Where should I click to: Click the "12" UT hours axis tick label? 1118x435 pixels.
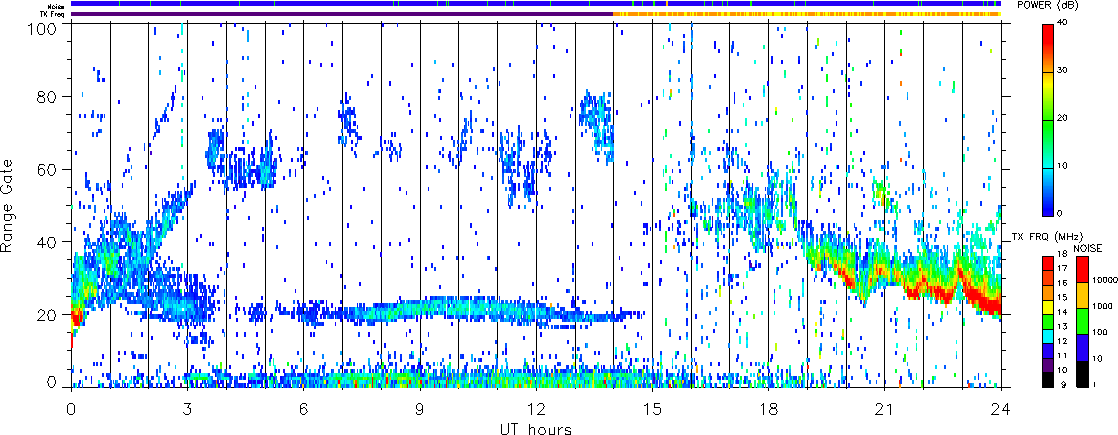coord(536,408)
